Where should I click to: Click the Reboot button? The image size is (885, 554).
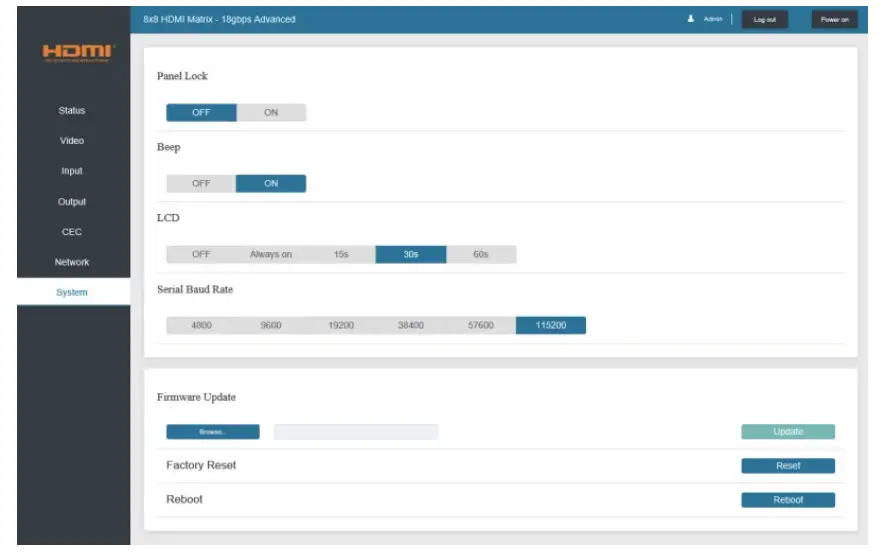click(x=788, y=500)
